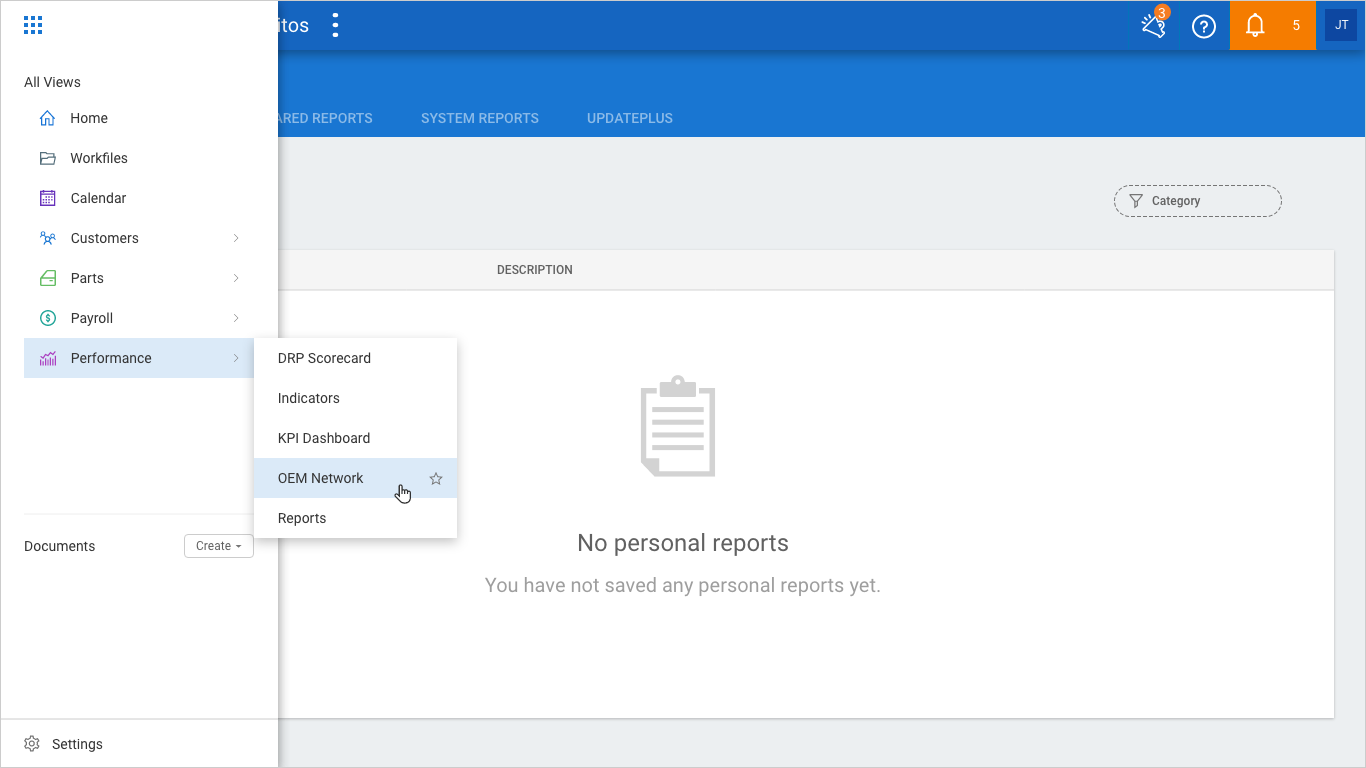This screenshot has width=1366, height=768.
Task: Click the Performance chart icon
Action: [x=47, y=358]
